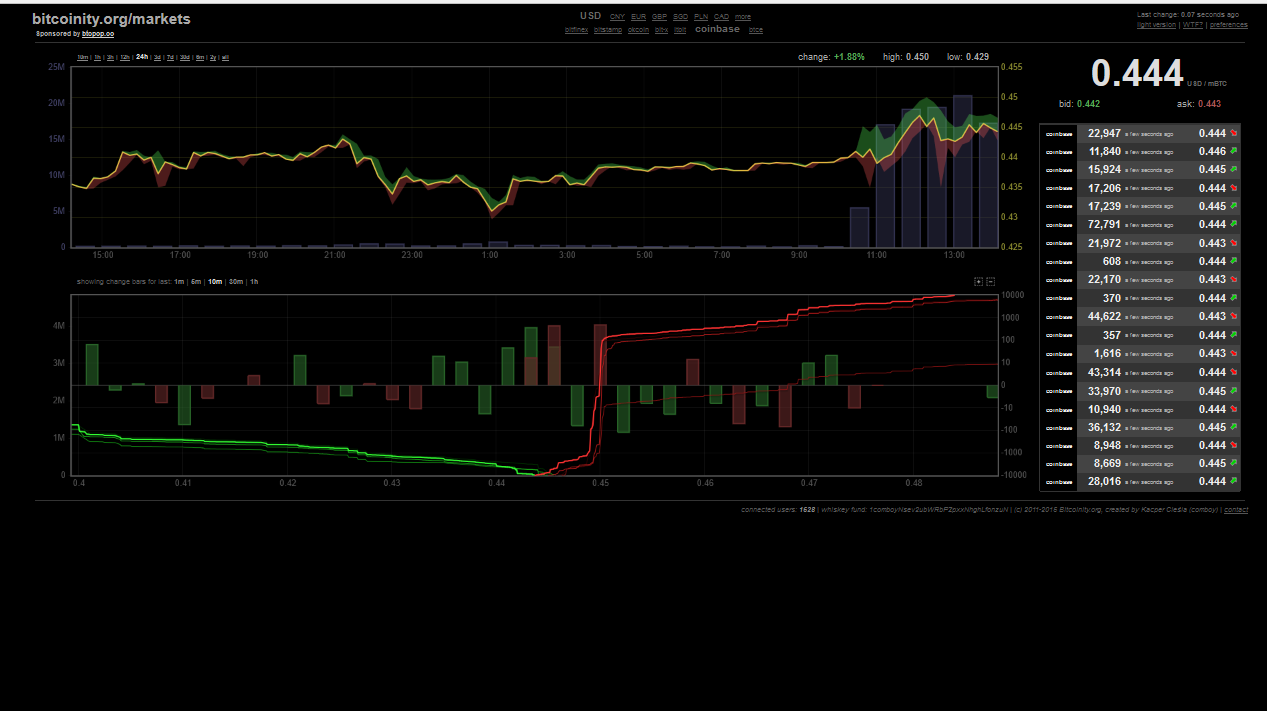Screen dimensions: 1267x711
Task: Select the 24h chart timespan
Action: coord(142,57)
